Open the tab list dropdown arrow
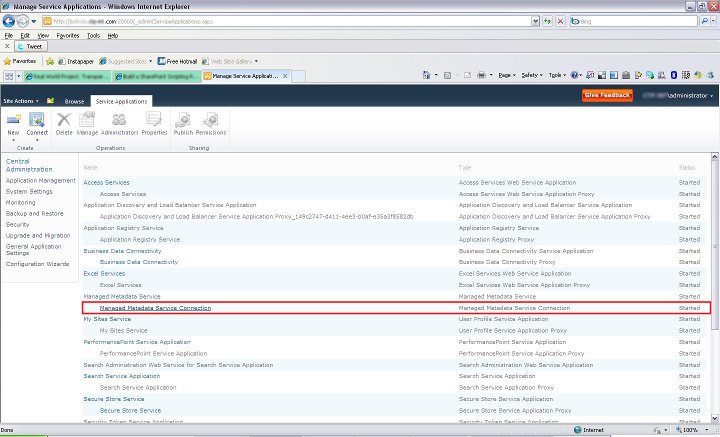The height and width of the screenshot is (437, 720). (x=19, y=76)
